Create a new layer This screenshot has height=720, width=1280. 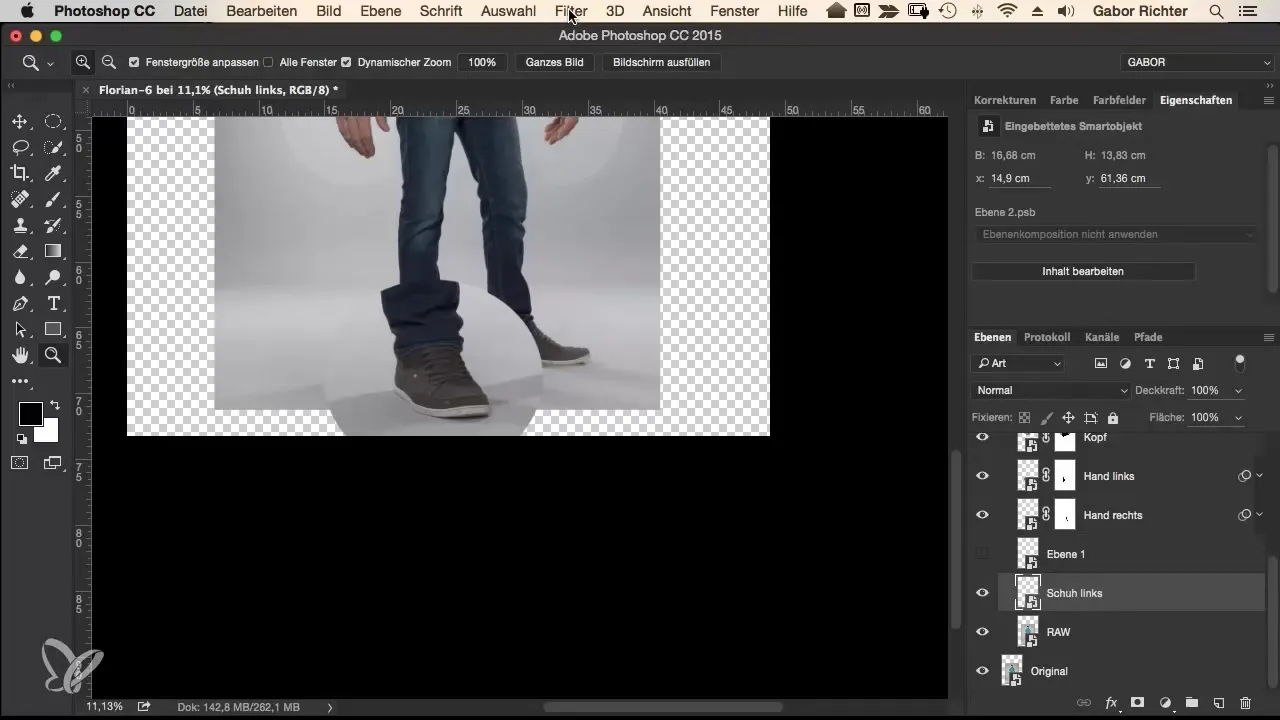click(1219, 703)
